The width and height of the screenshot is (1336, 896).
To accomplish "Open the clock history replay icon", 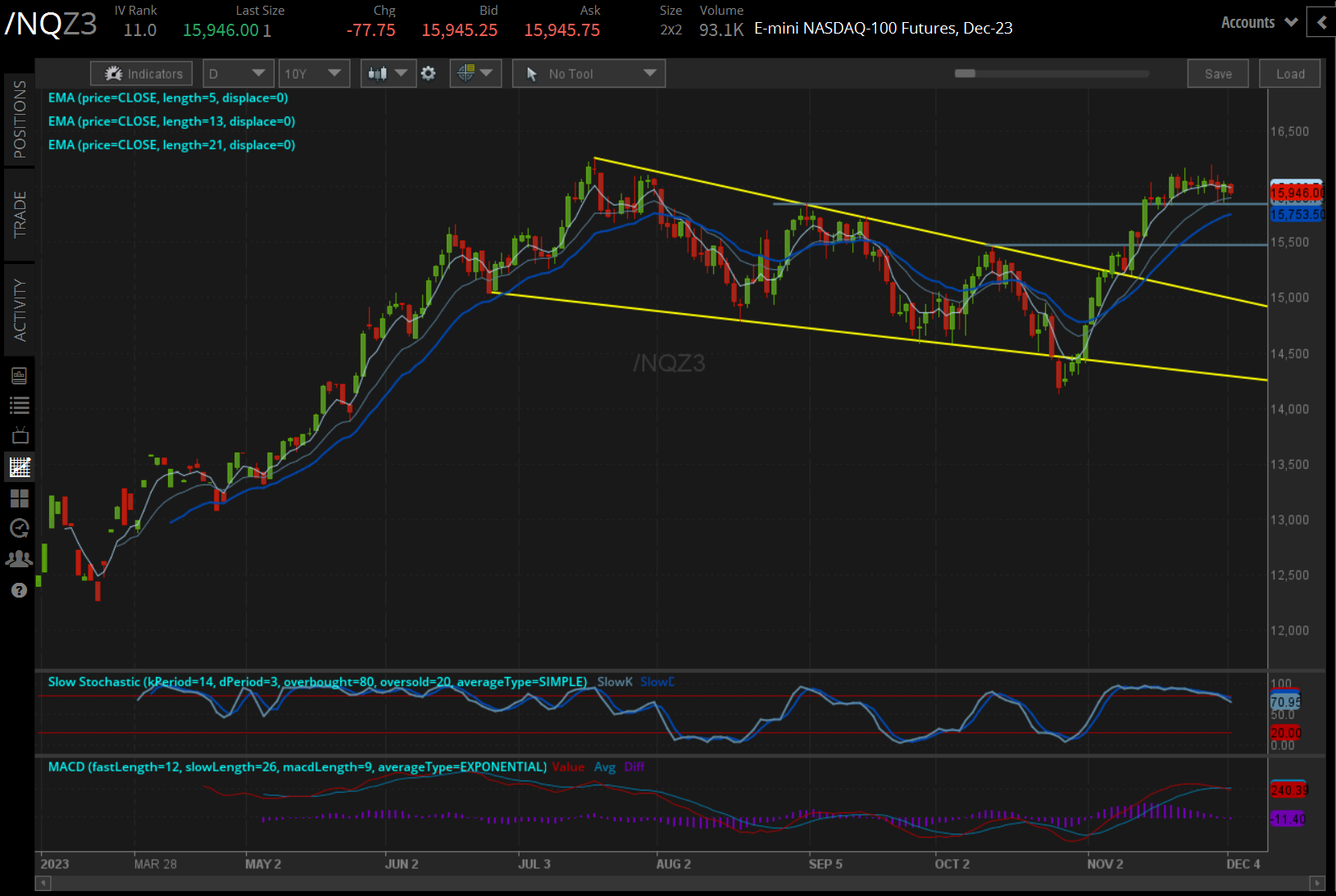I will tap(19, 529).
